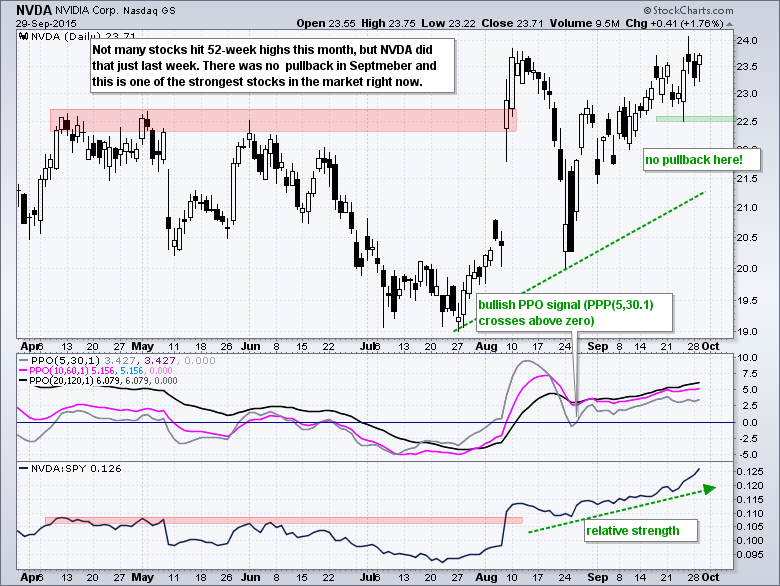Image resolution: width=780 pixels, height=586 pixels.
Task: Click the small triangle after Chg percentage
Action: coord(729,24)
